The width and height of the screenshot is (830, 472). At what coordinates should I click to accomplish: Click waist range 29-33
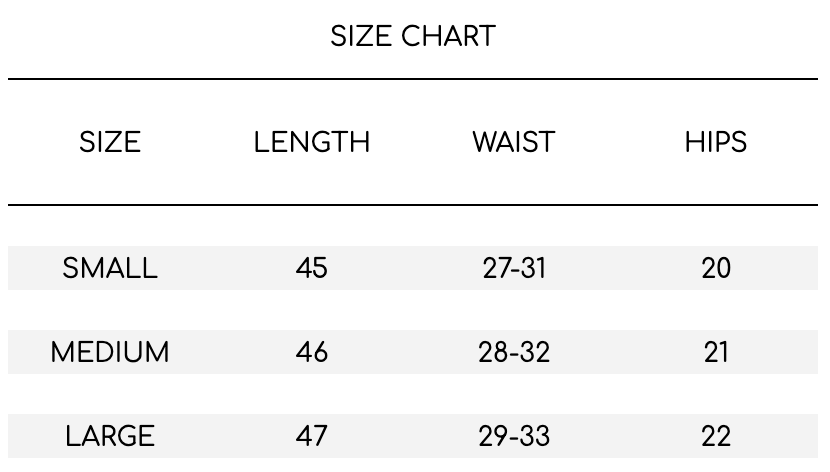click(514, 436)
